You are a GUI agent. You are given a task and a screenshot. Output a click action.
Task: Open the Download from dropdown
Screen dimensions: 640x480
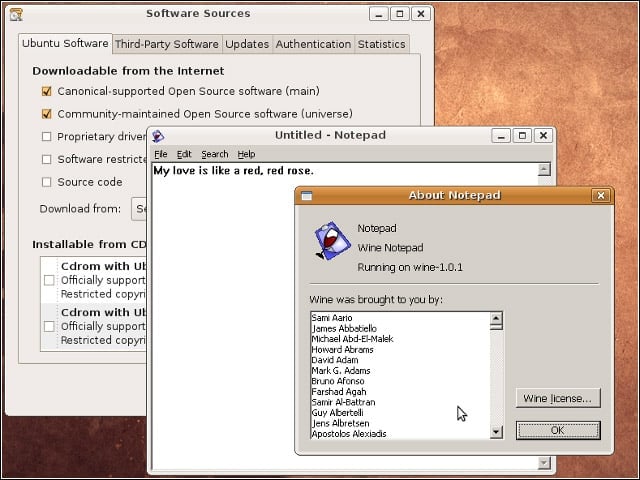click(x=139, y=209)
